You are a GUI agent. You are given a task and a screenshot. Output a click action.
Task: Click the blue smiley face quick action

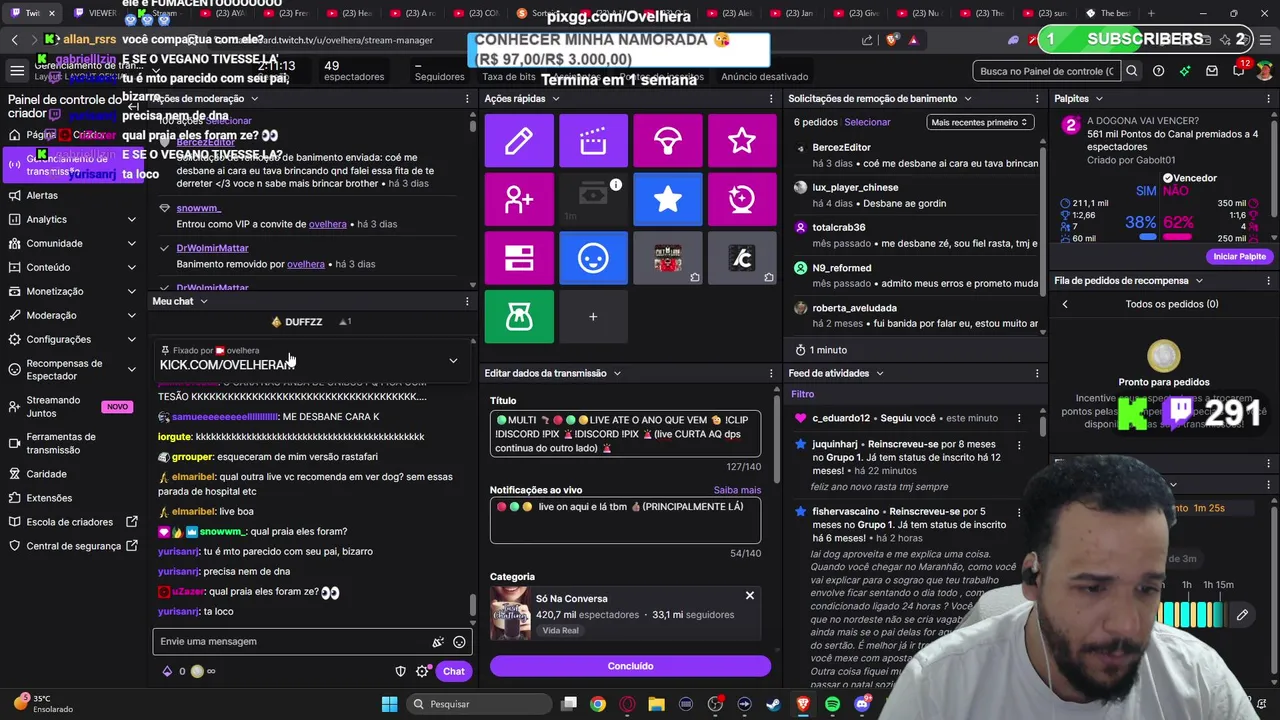tap(593, 258)
